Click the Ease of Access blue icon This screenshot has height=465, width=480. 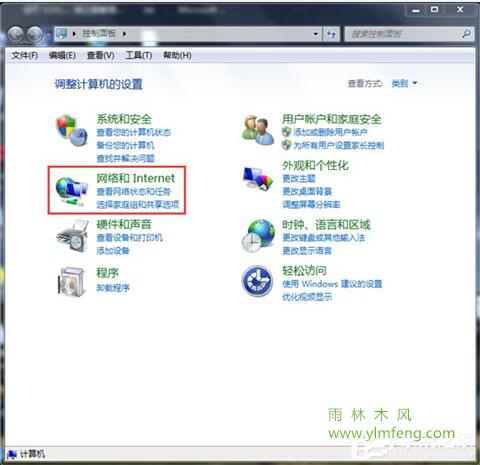click(257, 281)
